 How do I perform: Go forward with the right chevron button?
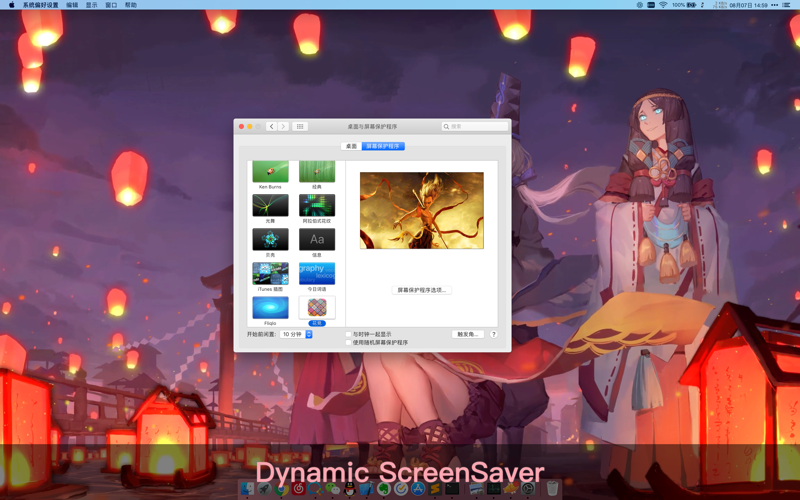pyautogui.click(x=283, y=127)
